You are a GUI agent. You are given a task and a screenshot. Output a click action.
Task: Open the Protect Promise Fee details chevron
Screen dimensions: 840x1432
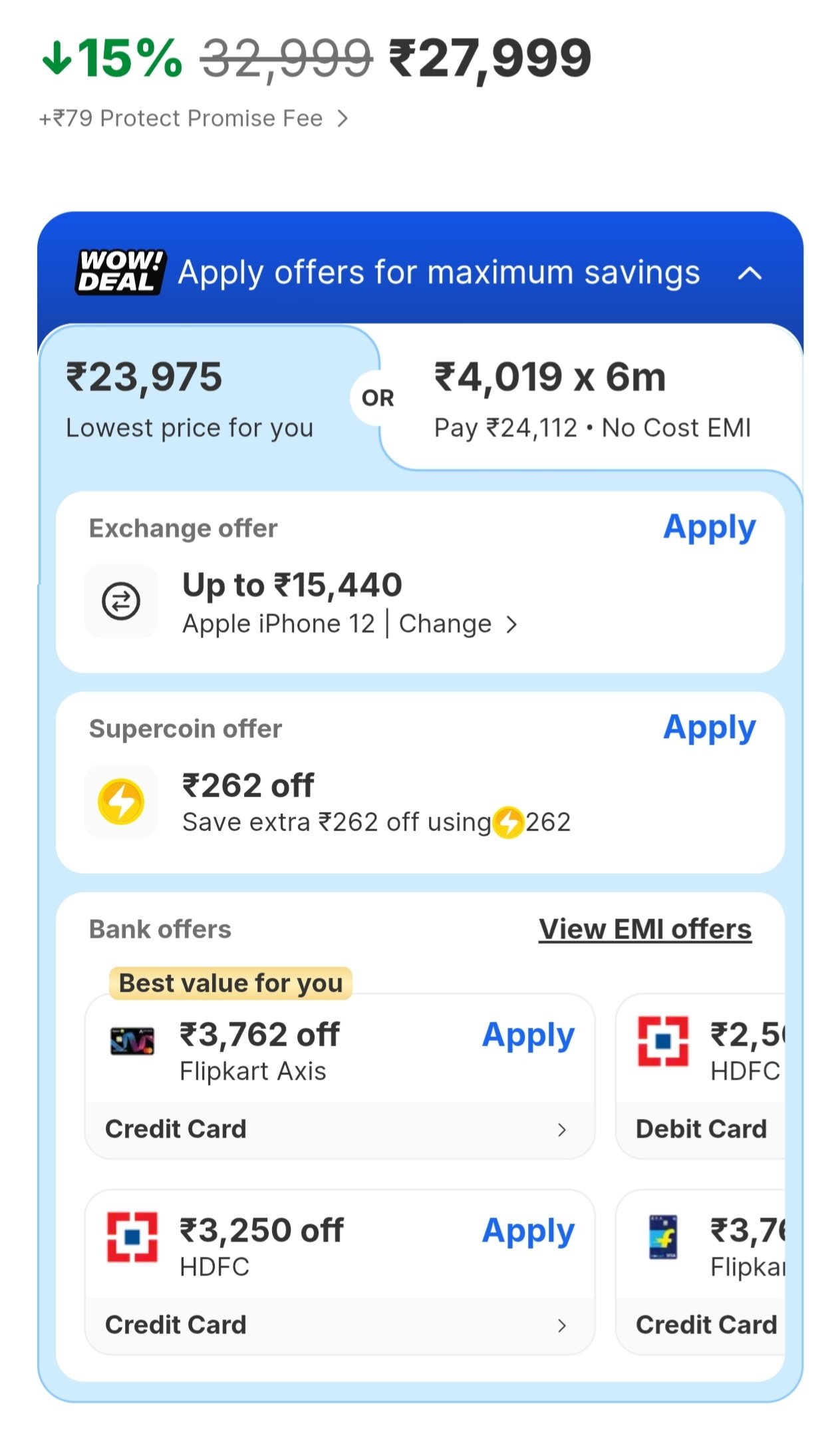[x=343, y=118]
